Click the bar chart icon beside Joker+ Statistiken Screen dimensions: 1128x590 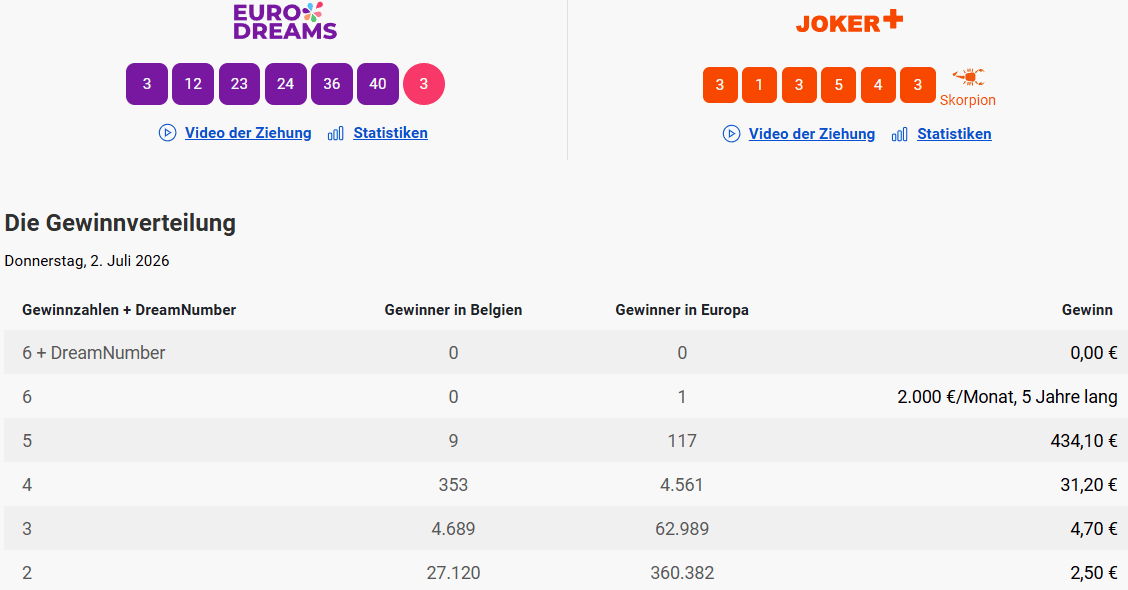click(899, 134)
